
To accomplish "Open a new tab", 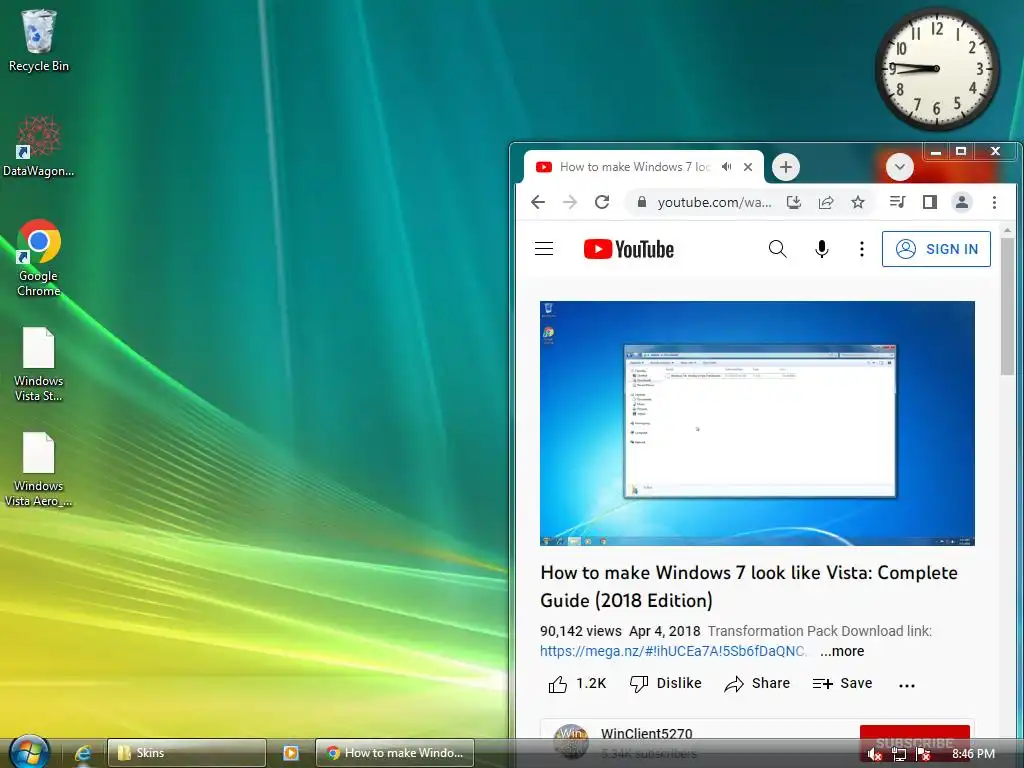I will [x=786, y=167].
